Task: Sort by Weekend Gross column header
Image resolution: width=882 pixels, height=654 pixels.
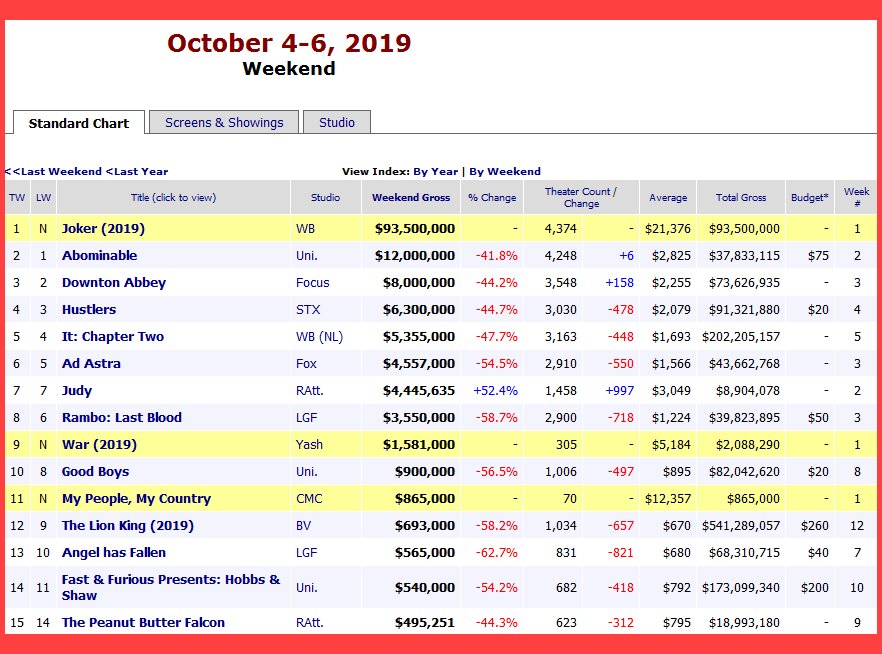Action: [x=411, y=197]
